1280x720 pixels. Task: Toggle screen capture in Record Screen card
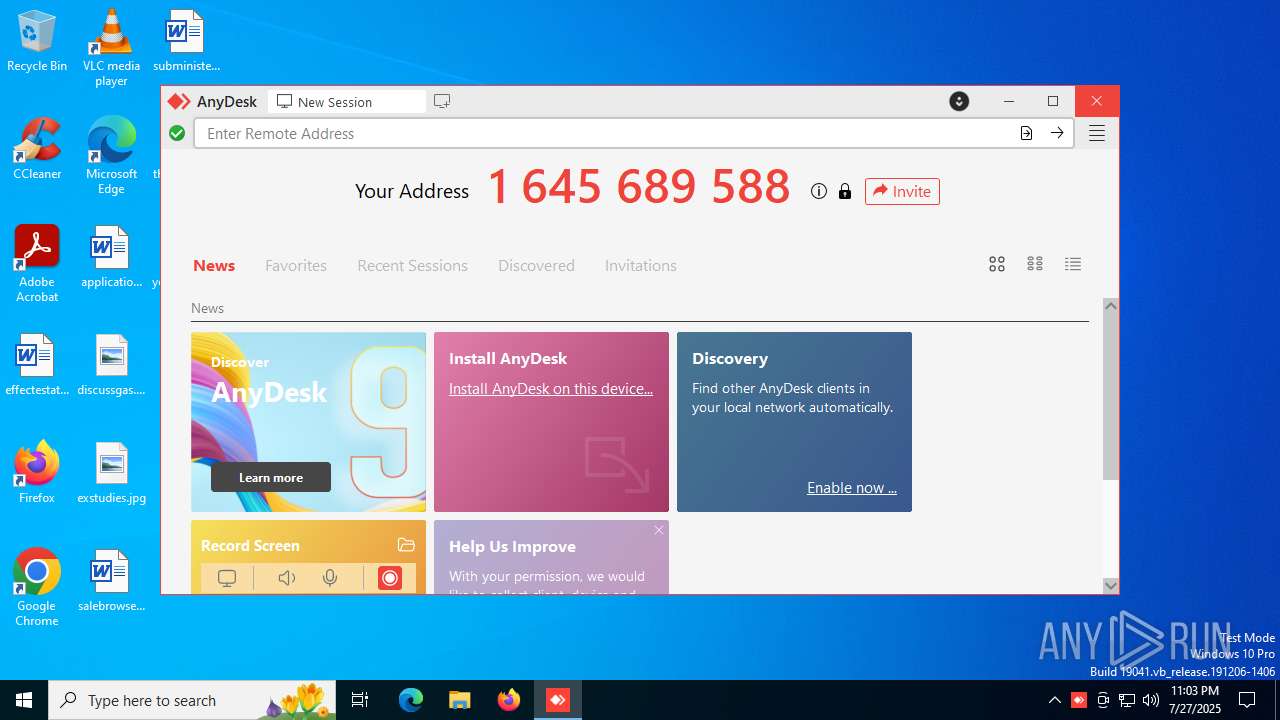coord(227,578)
